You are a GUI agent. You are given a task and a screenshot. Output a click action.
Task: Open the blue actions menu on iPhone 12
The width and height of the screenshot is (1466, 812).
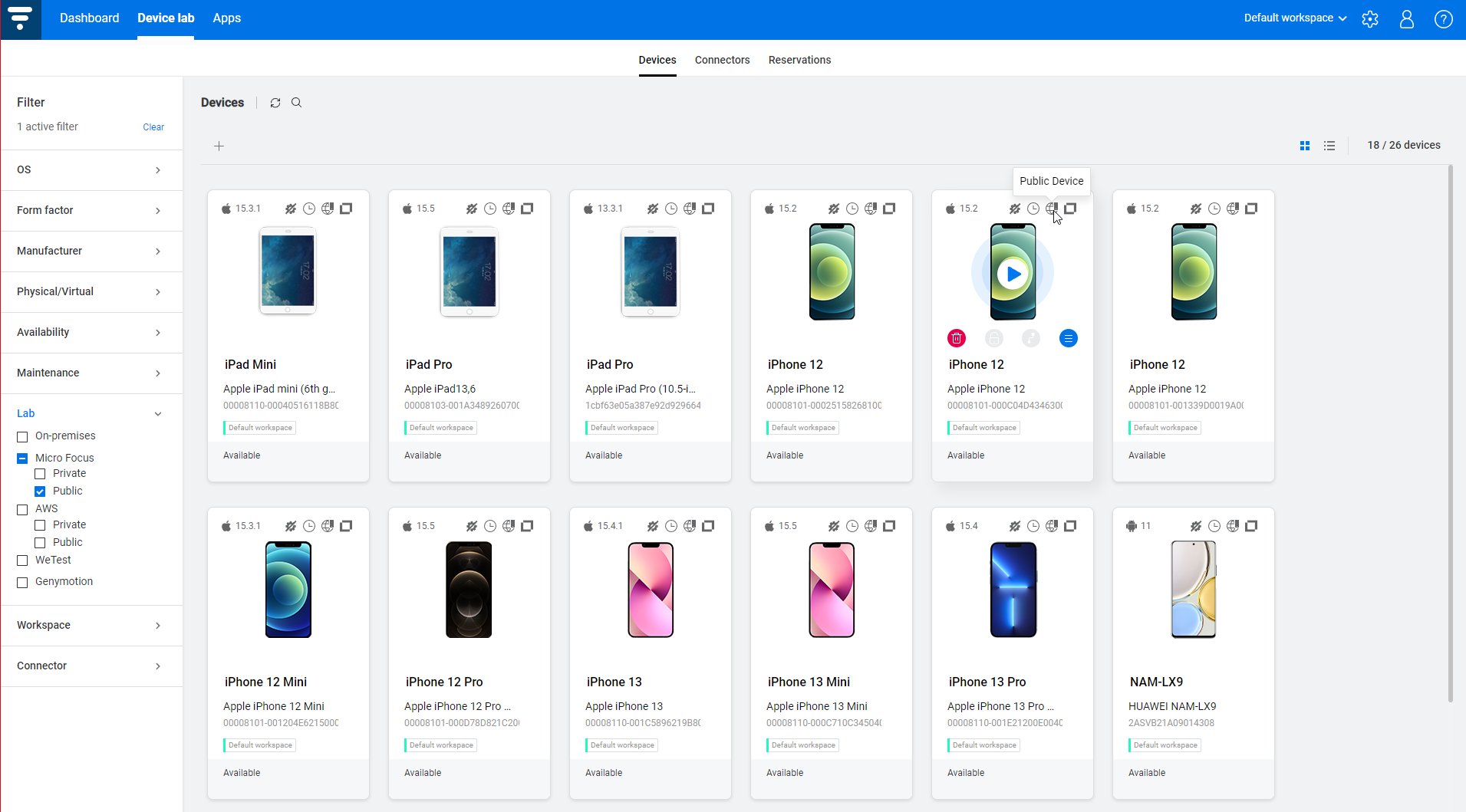tap(1068, 337)
